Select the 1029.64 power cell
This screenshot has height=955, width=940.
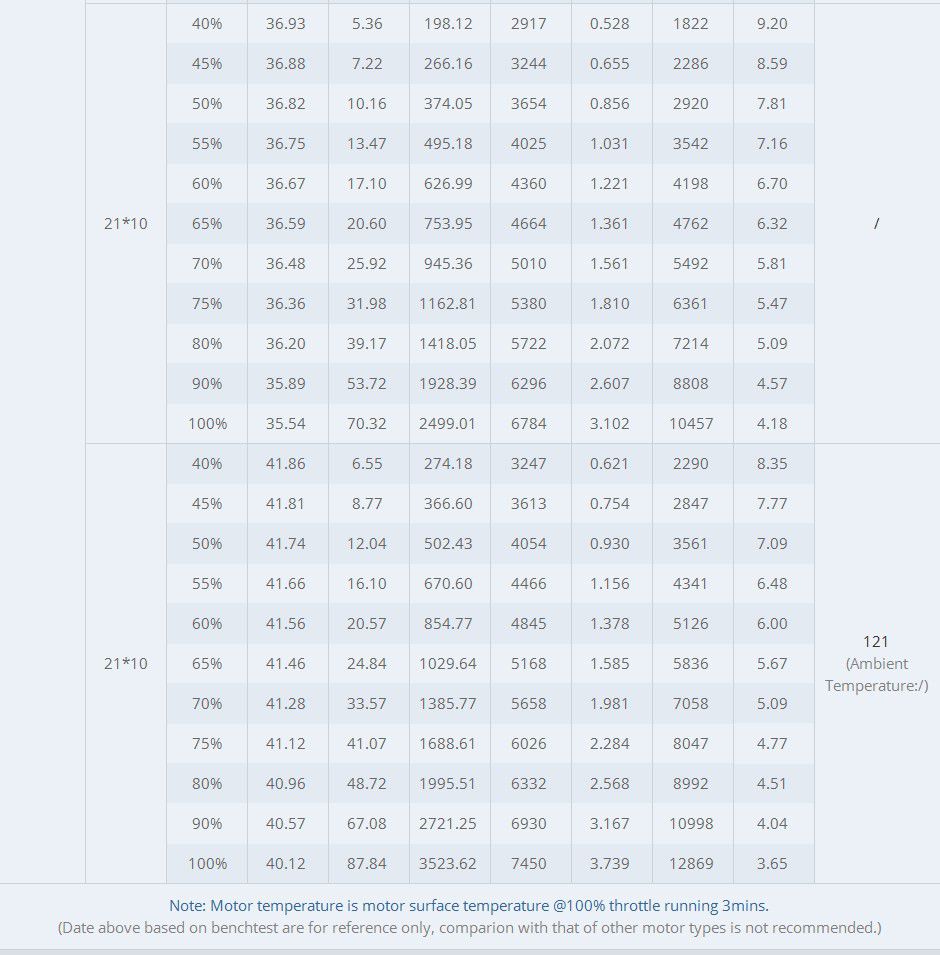[x=448, y=664]
